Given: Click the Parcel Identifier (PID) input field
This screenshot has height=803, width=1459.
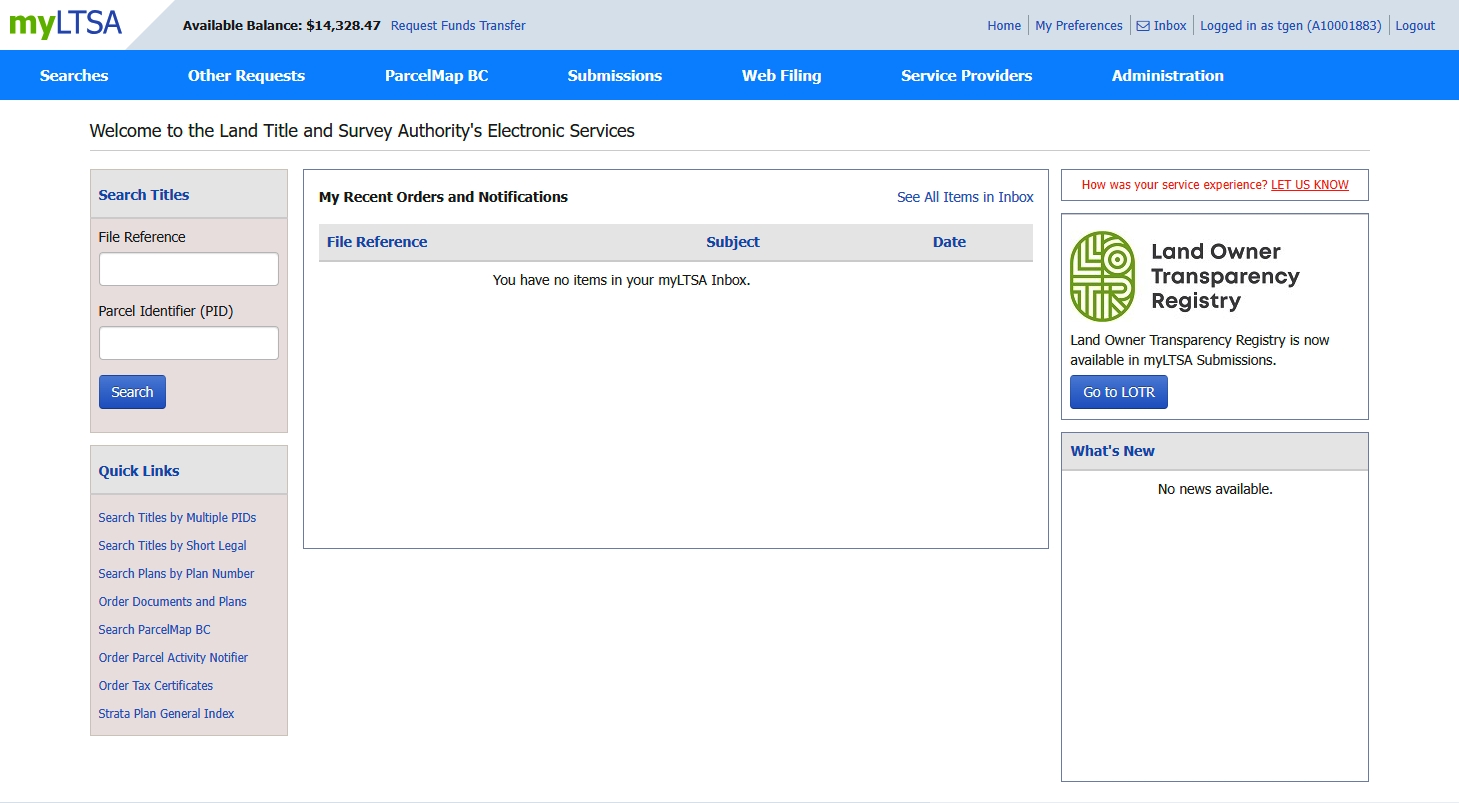Looking at the screenshot, I should pyautogui.click(x=189, y=343).
